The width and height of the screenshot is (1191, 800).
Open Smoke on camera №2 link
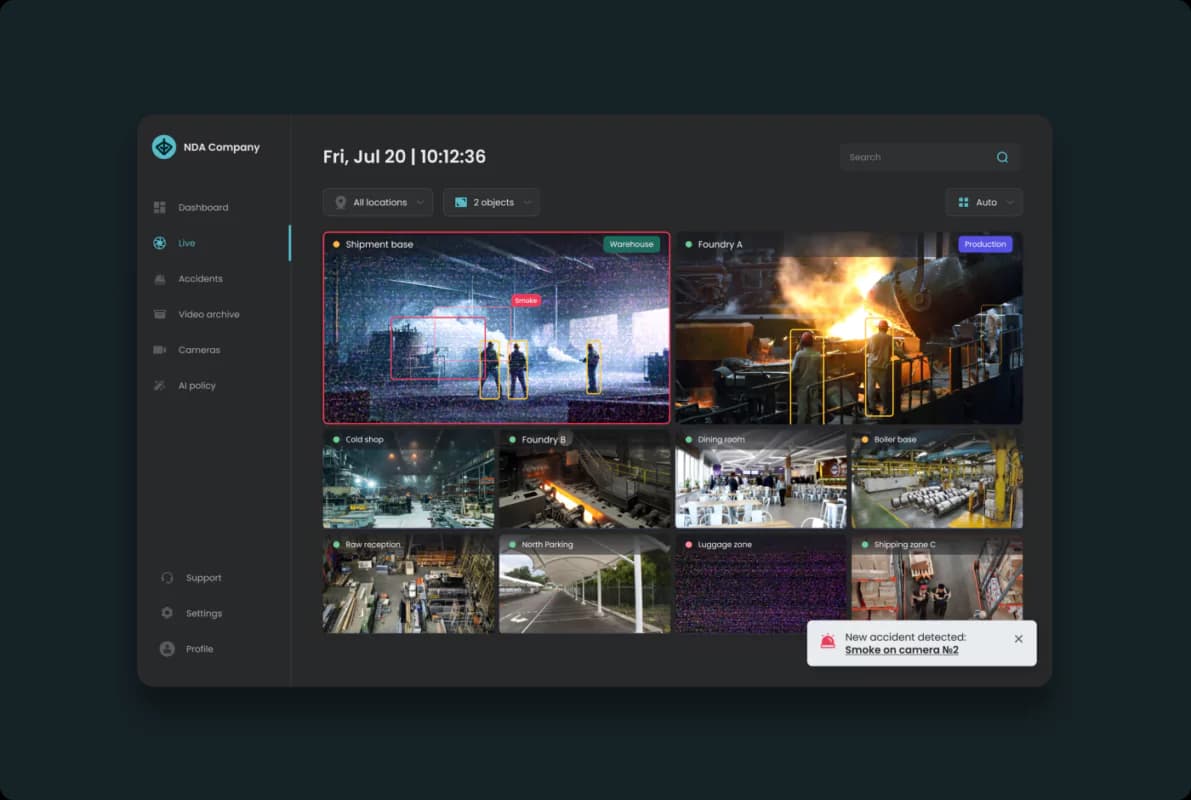pyautogui.click(x=901, y=650)
